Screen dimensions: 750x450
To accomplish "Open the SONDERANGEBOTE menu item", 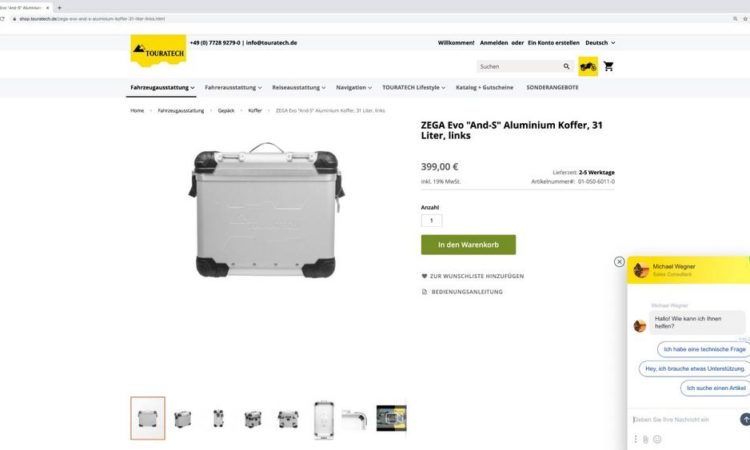I will point(552,88).
